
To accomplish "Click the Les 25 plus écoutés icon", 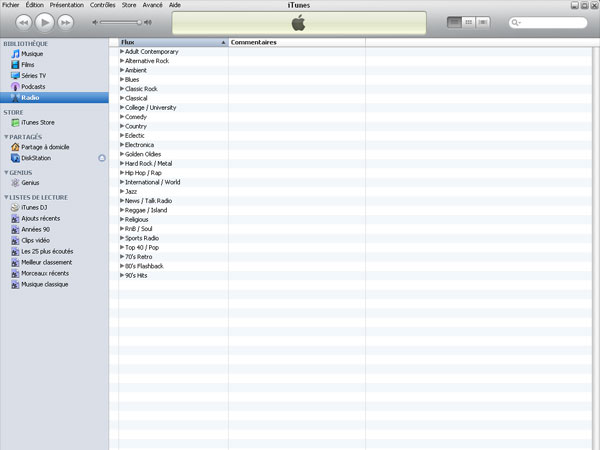I will coord(15,252).
